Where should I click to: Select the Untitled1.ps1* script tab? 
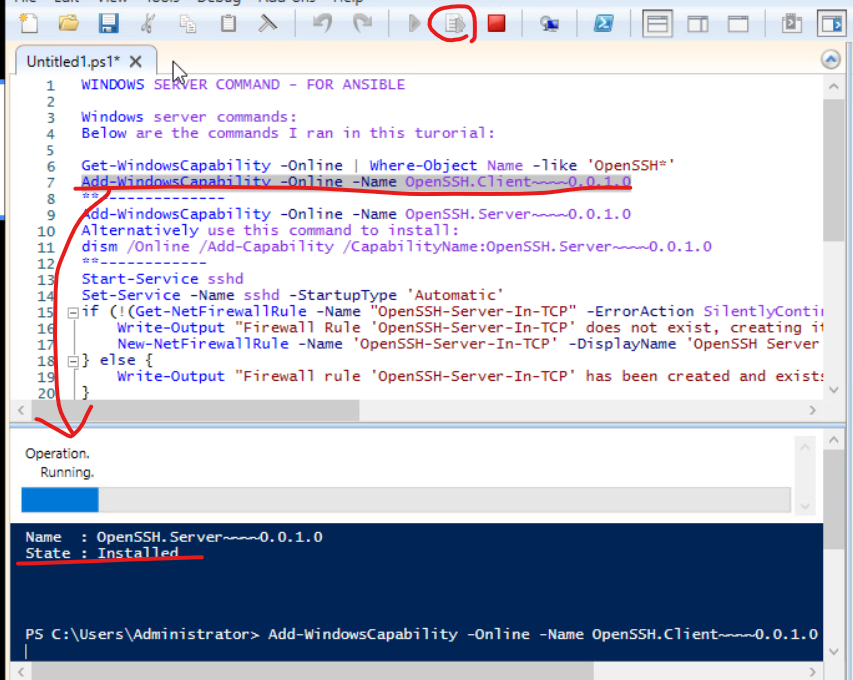73,61
